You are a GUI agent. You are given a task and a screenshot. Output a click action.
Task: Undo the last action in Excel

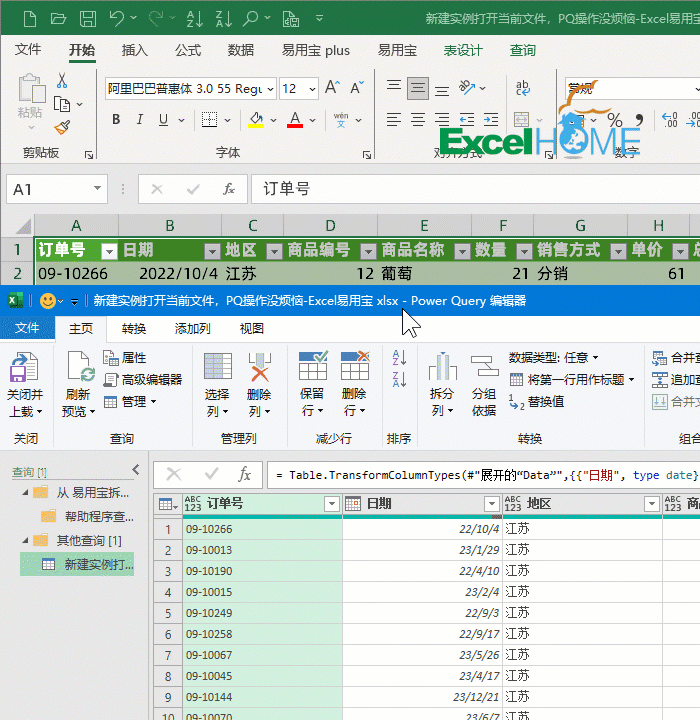pyautogui.click(x=116, y=19)
